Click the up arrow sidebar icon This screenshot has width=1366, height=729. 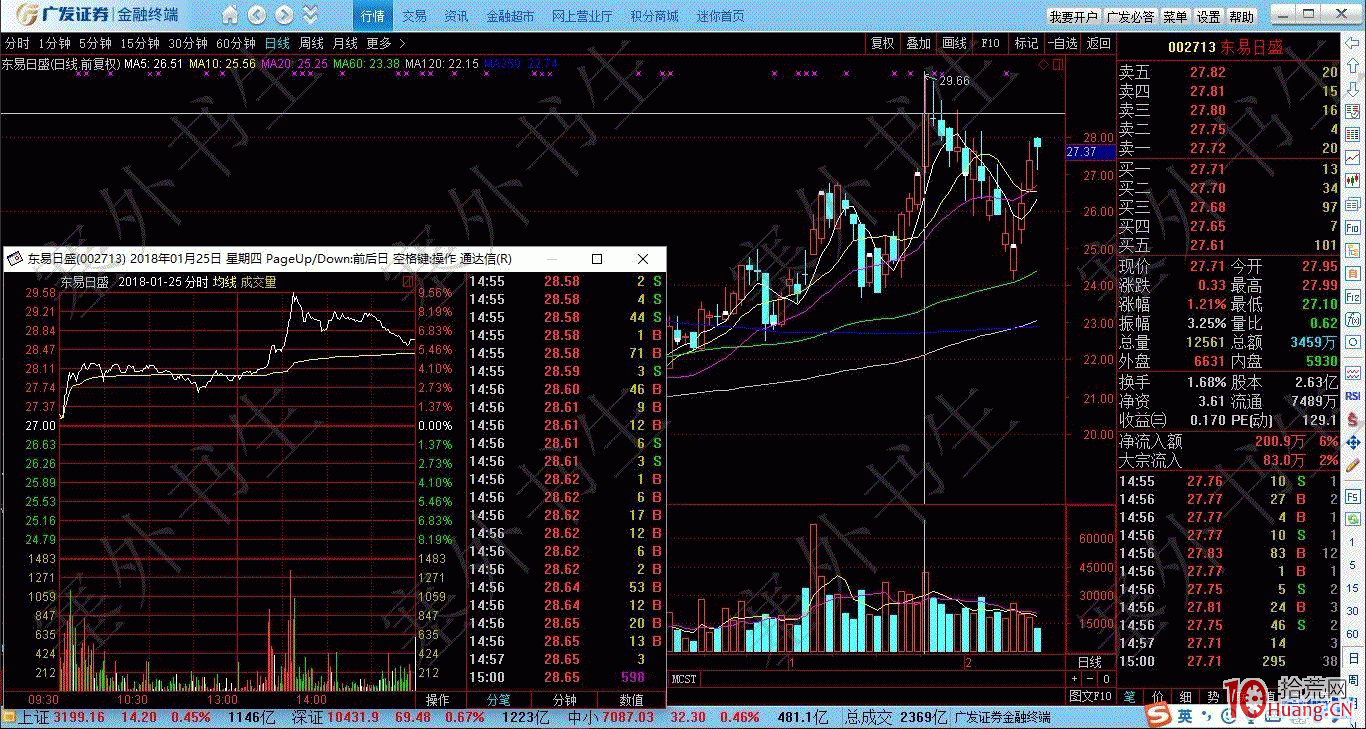coord(1353,67)
